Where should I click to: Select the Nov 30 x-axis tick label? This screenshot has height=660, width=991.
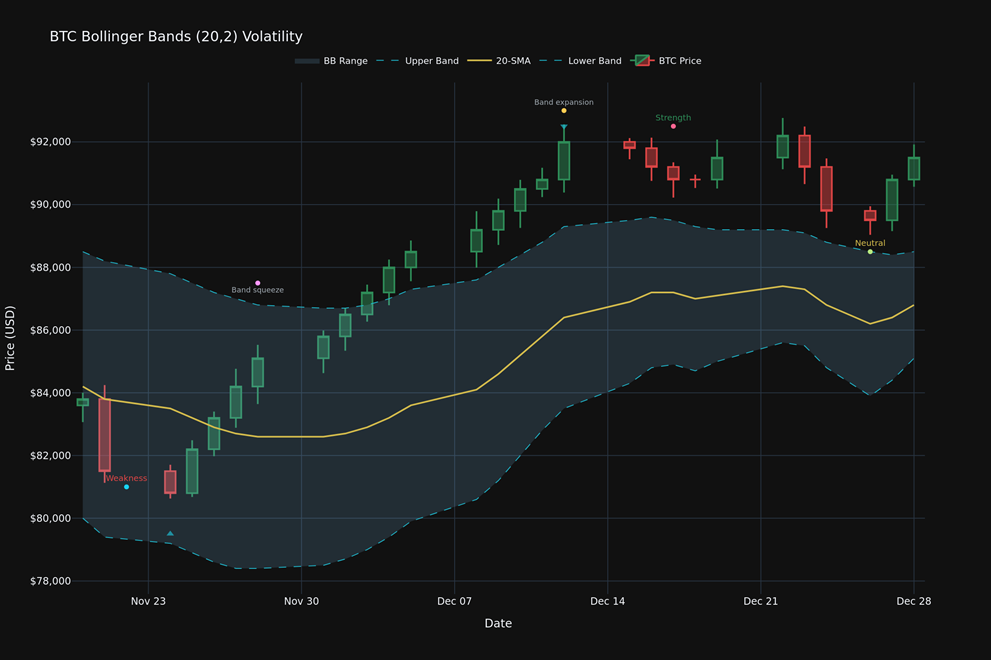[x=301, y=602]
